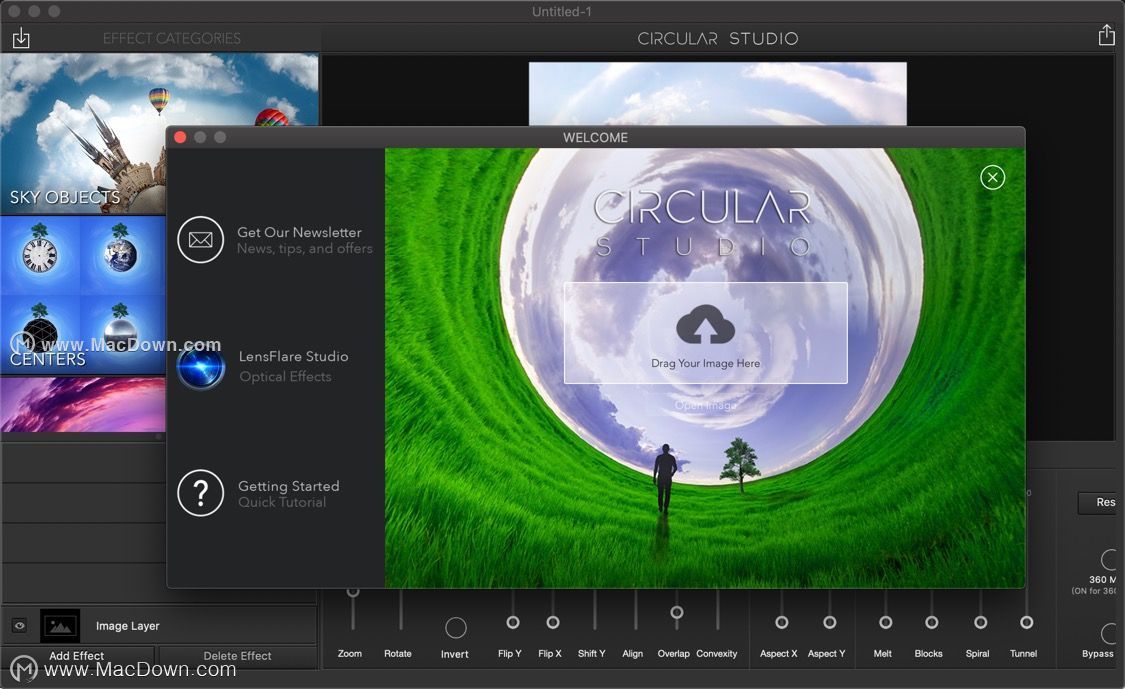Screen dimensions: 1125x689
Task: Click the Aspect X slider knob
Action: [781, 622]
